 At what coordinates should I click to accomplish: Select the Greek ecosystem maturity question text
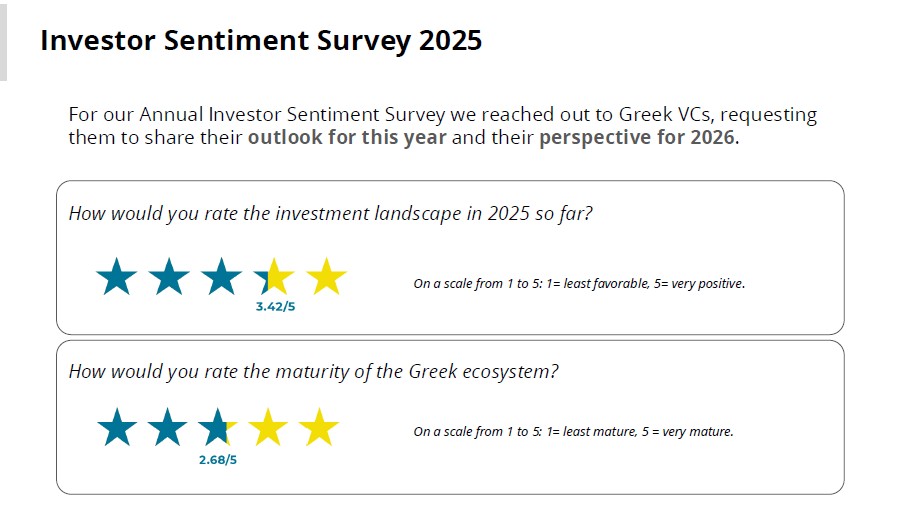tap(313, 372)
